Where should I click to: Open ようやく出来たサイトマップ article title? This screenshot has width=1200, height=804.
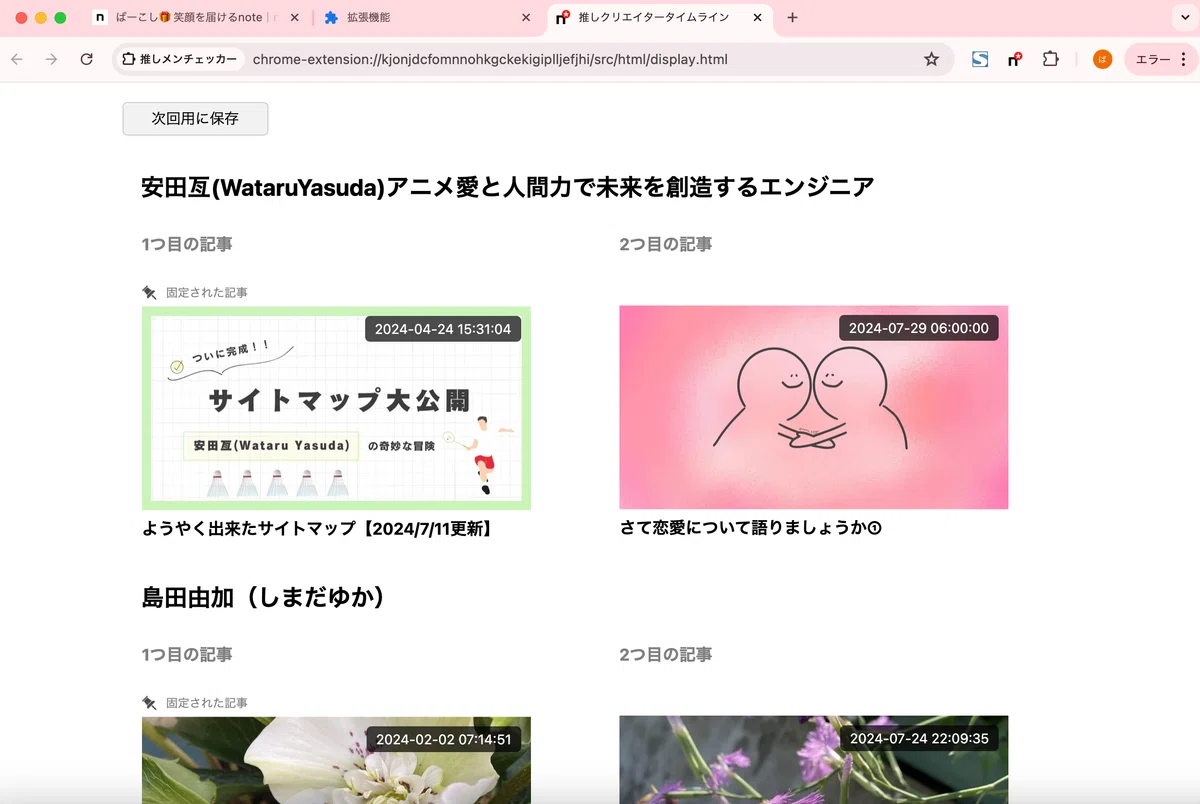(x=318, y=528)
